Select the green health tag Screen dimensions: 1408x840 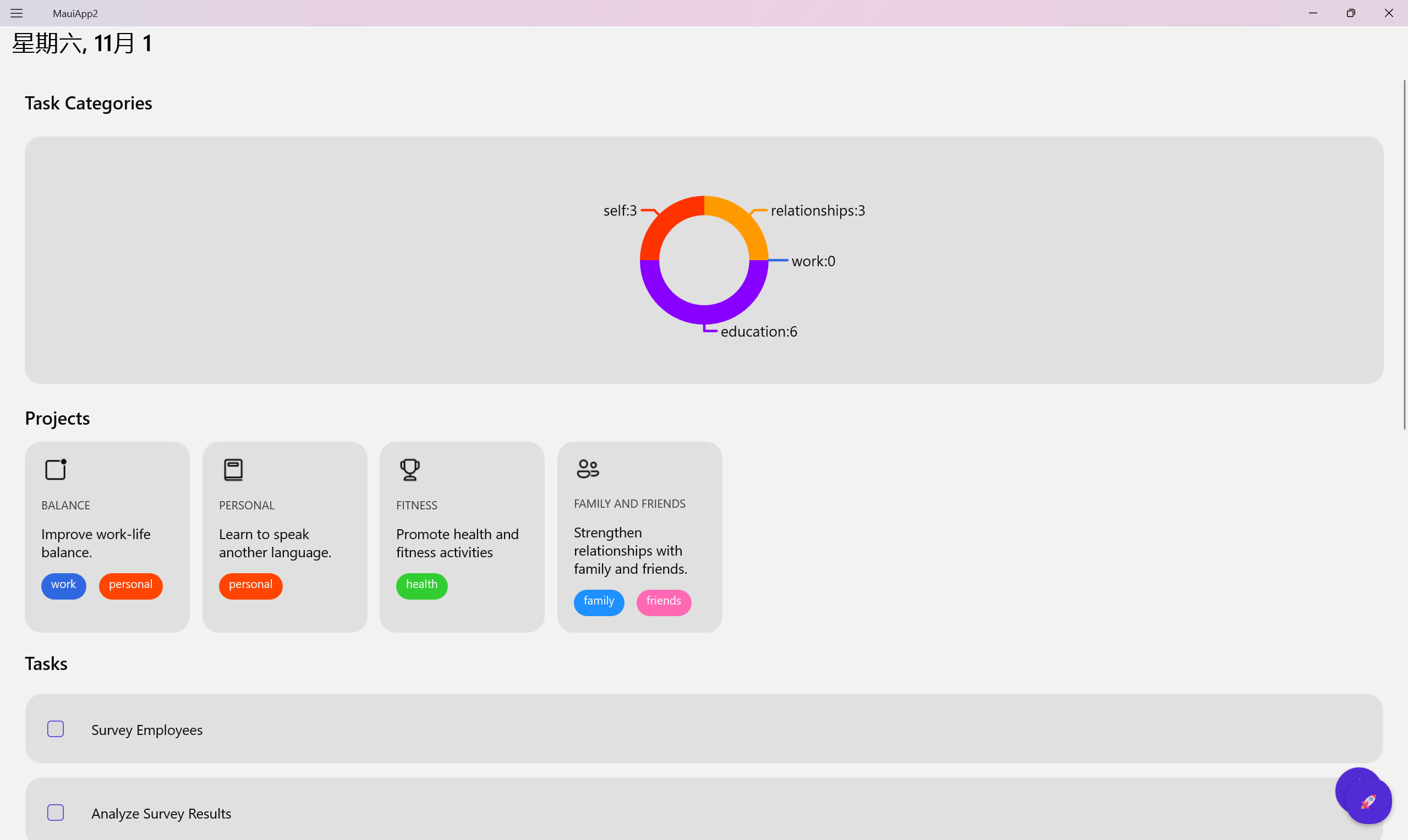point(421,585)
